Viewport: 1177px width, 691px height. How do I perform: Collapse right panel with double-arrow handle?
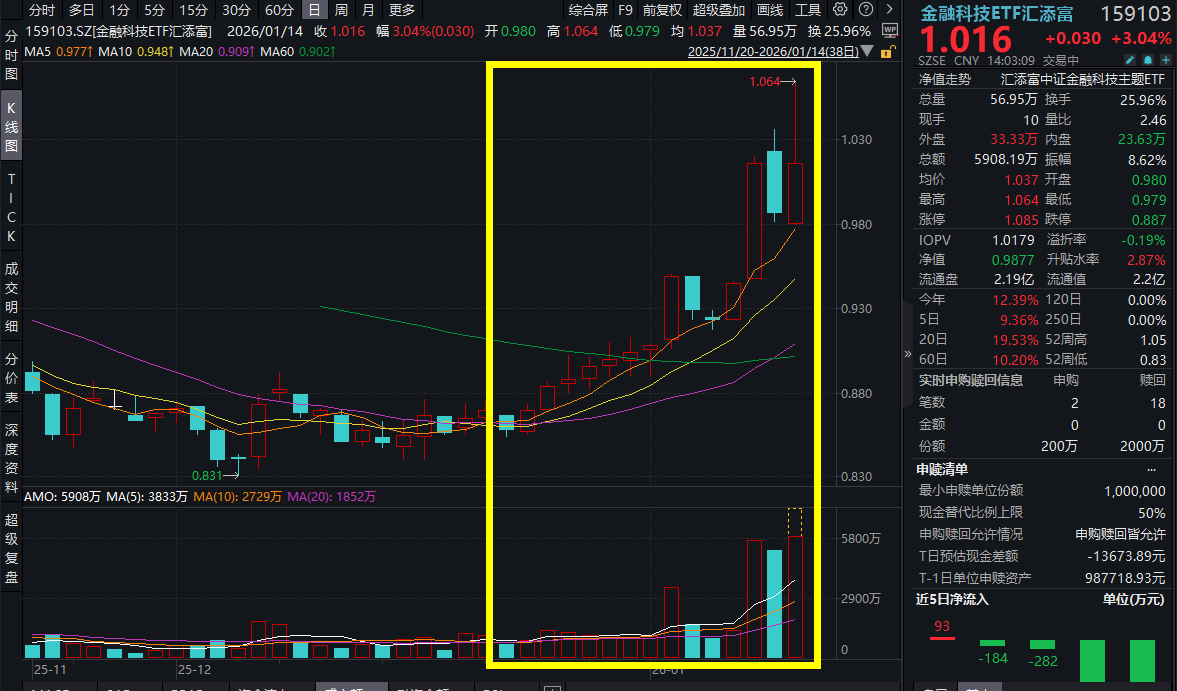point(908,354)
